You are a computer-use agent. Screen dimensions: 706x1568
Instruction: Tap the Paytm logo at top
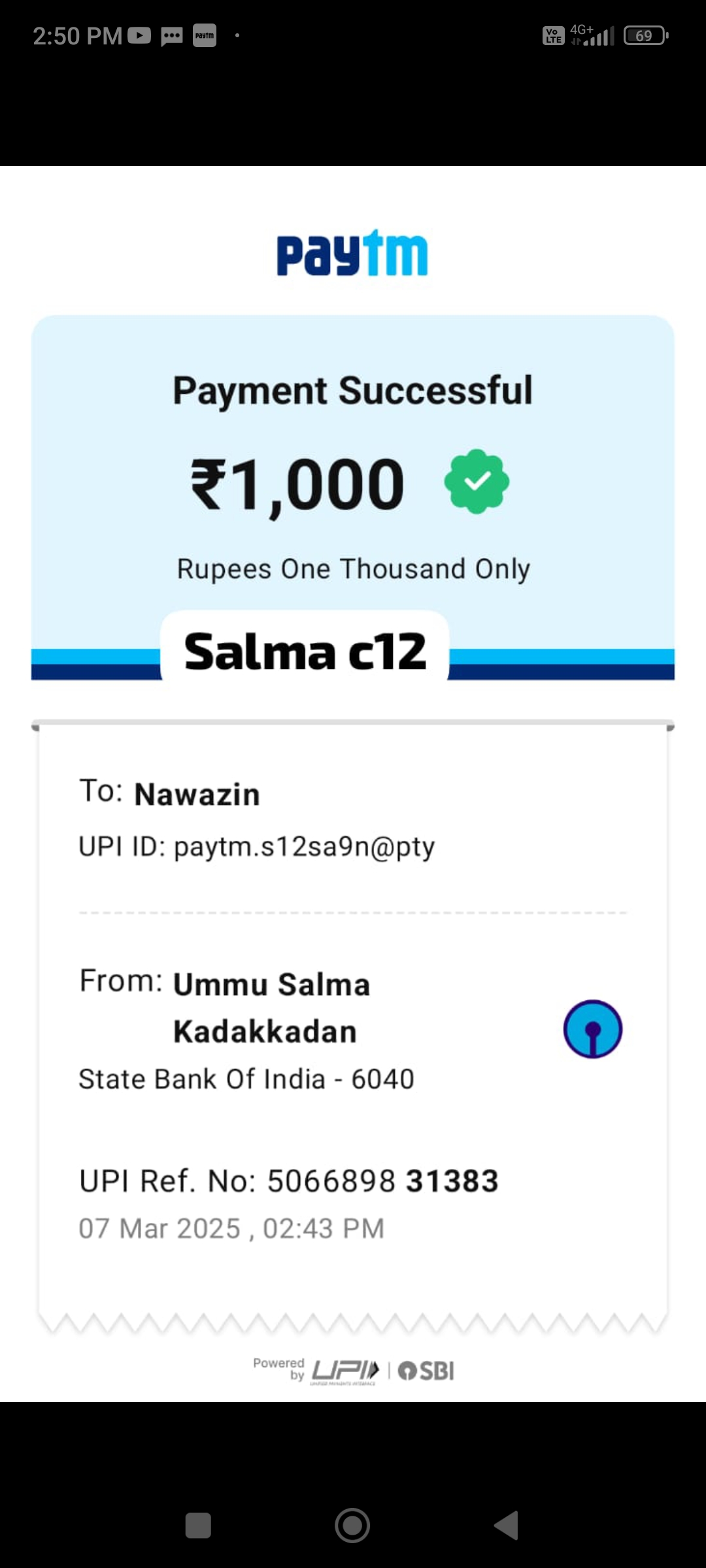pyautogui.click(x=352, y=253)
